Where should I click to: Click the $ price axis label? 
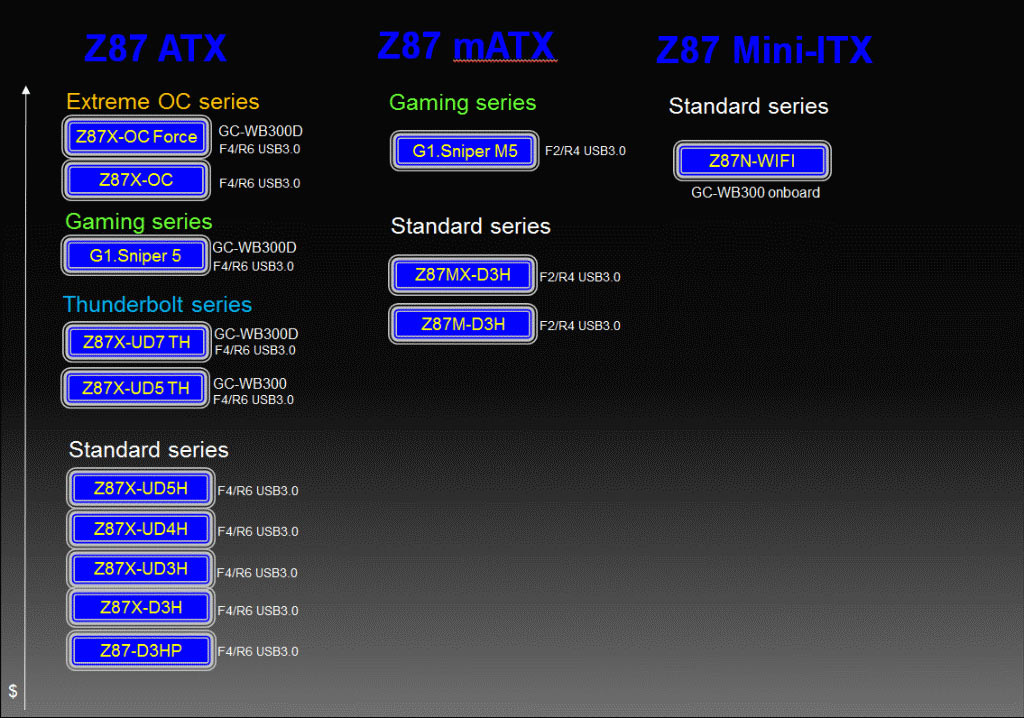point(12,691)
